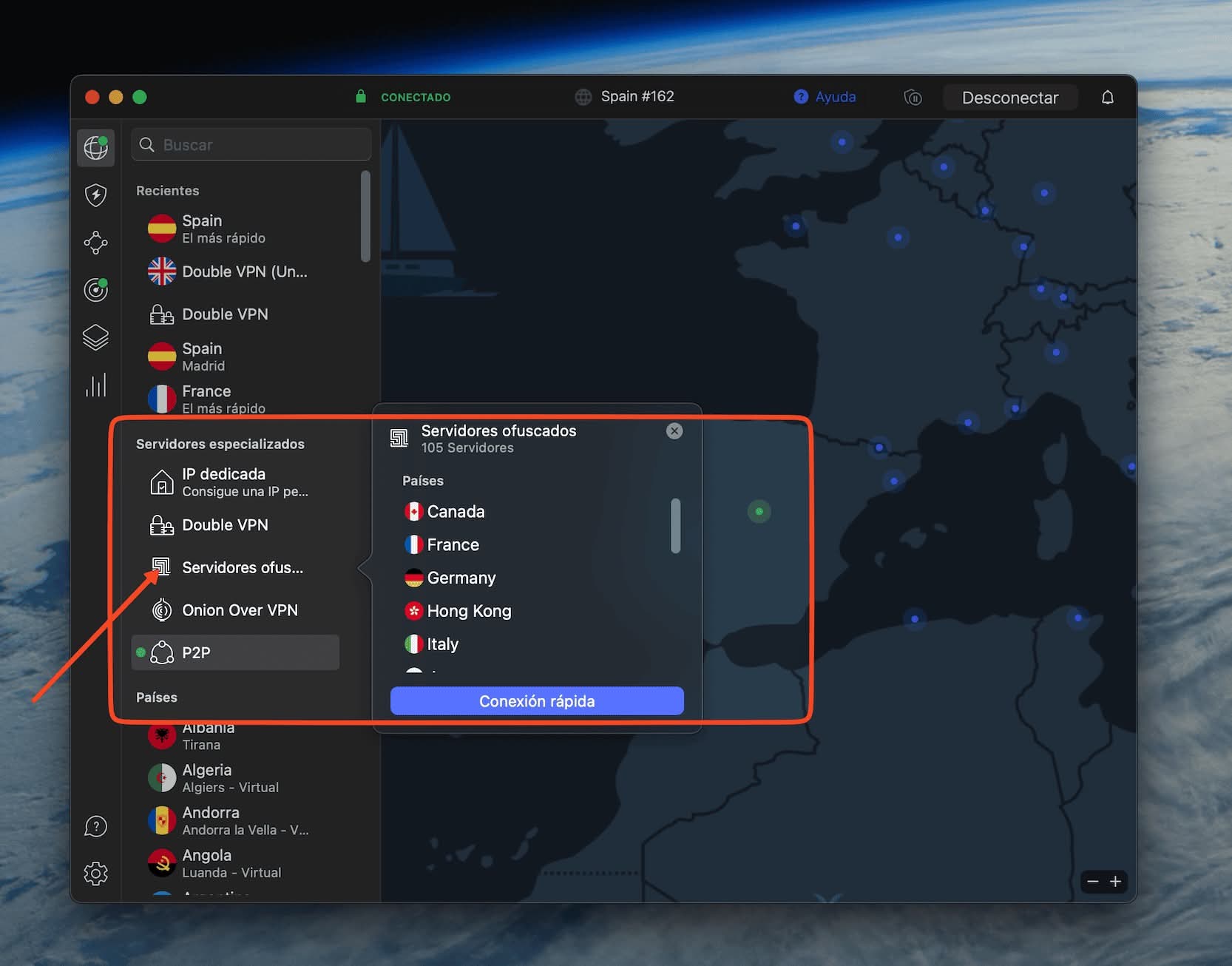Zoom out the map with minus button

1093,881
